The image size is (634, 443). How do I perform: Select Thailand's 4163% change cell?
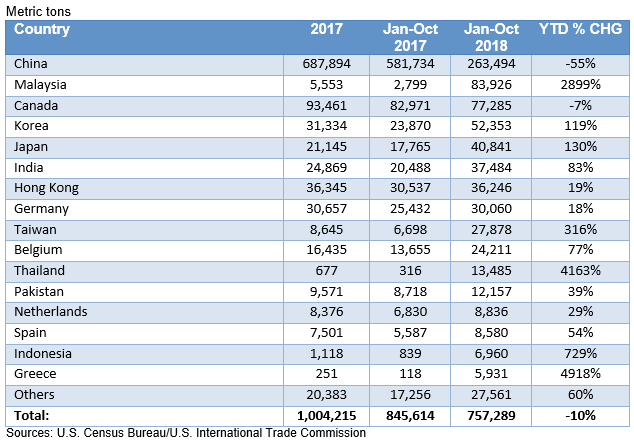580,270
